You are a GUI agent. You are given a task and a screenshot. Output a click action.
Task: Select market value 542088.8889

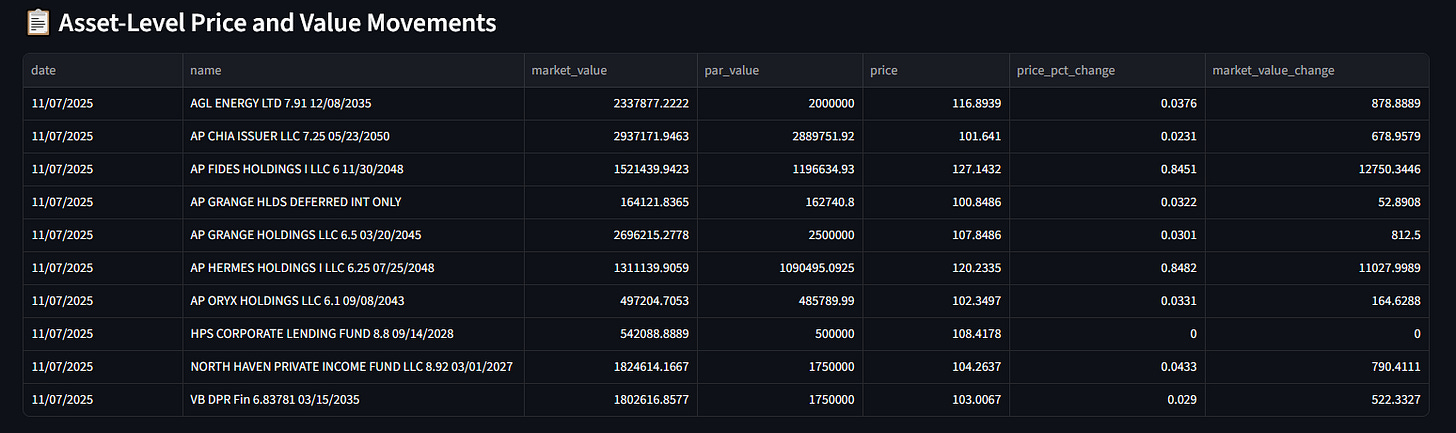point(610,334)
